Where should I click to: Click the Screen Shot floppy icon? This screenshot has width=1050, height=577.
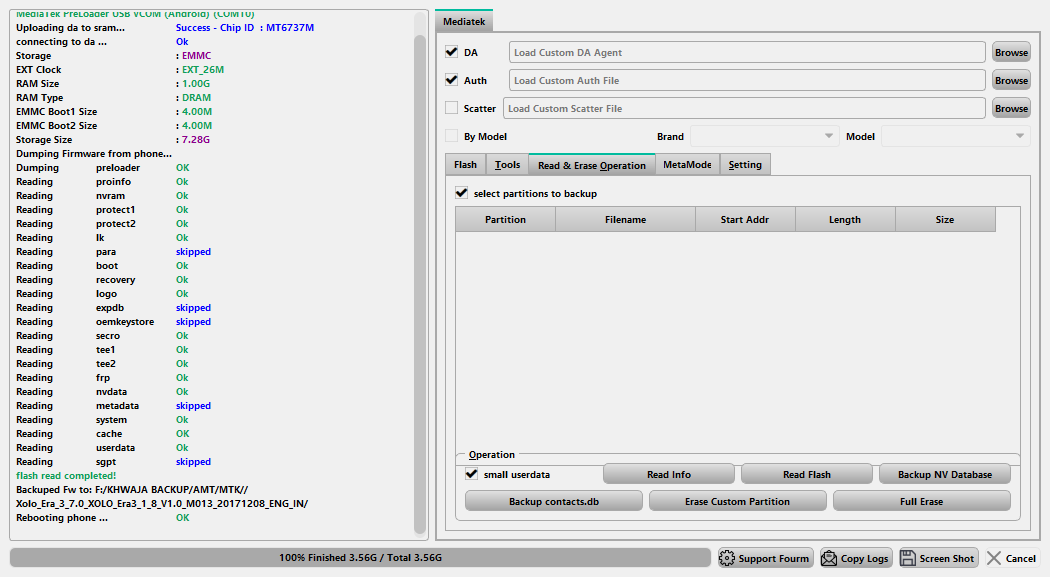[907, 558]
